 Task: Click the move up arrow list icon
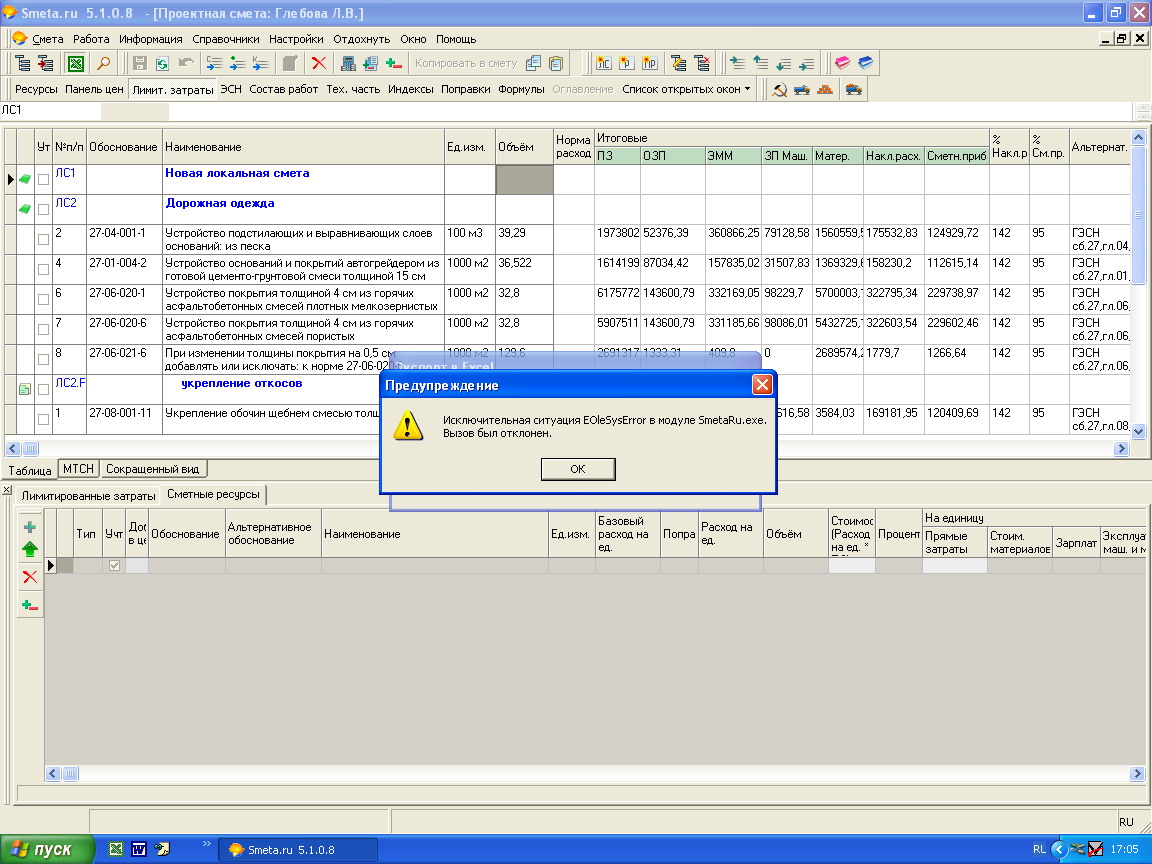point(760,63)
